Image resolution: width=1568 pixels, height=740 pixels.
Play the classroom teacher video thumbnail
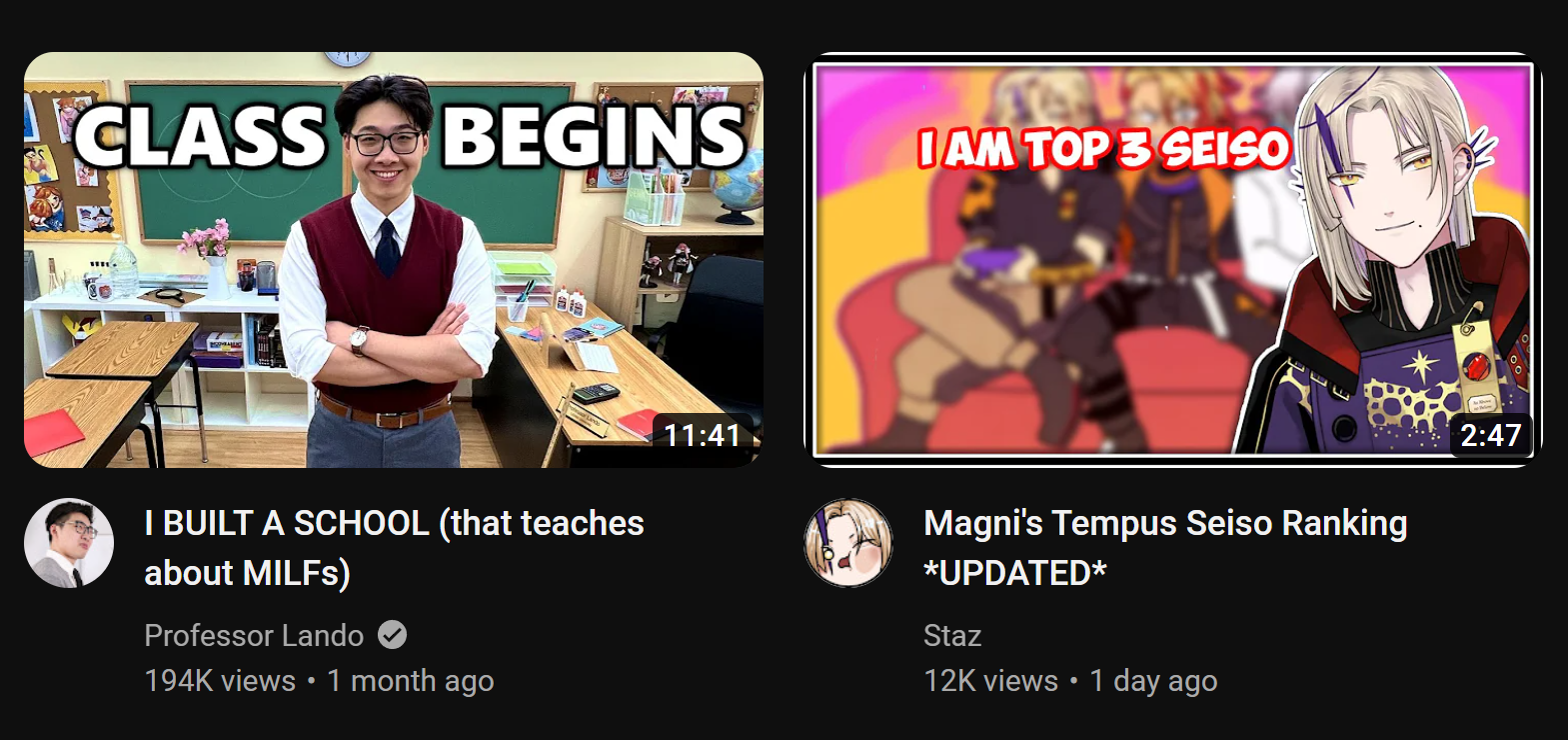pos(394,260)
